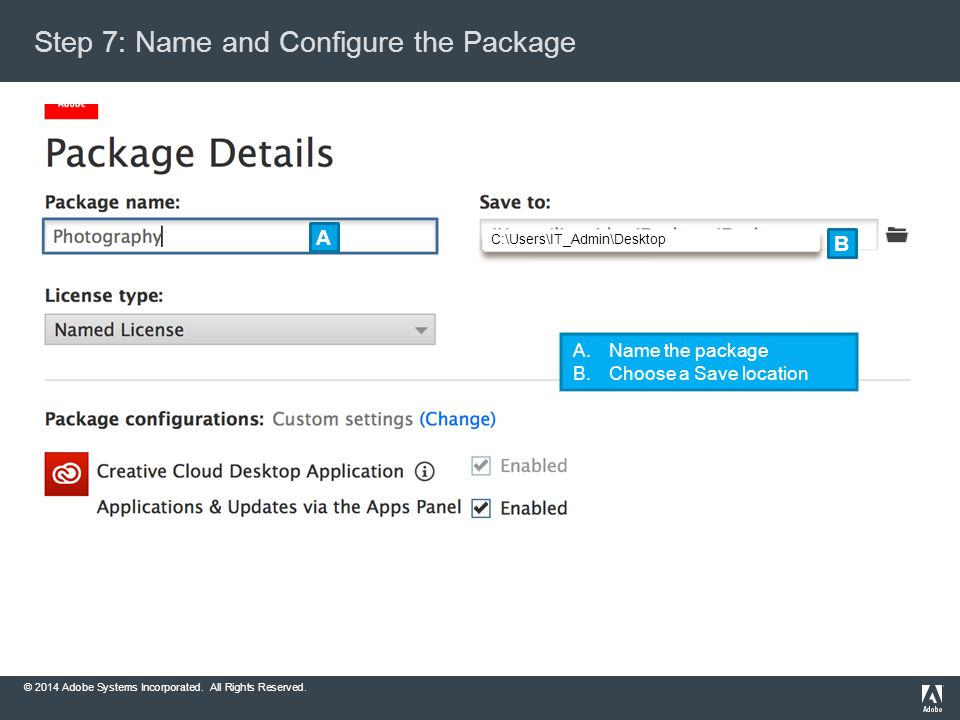Click the "Package name:" label
Screen dimensions: 960x720
point(113,202)
